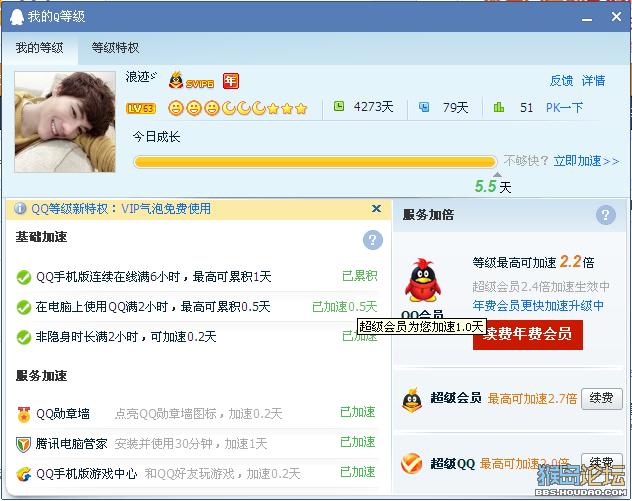Switch to 等级特权 tab
632x501 pixels.
(115, 48)
